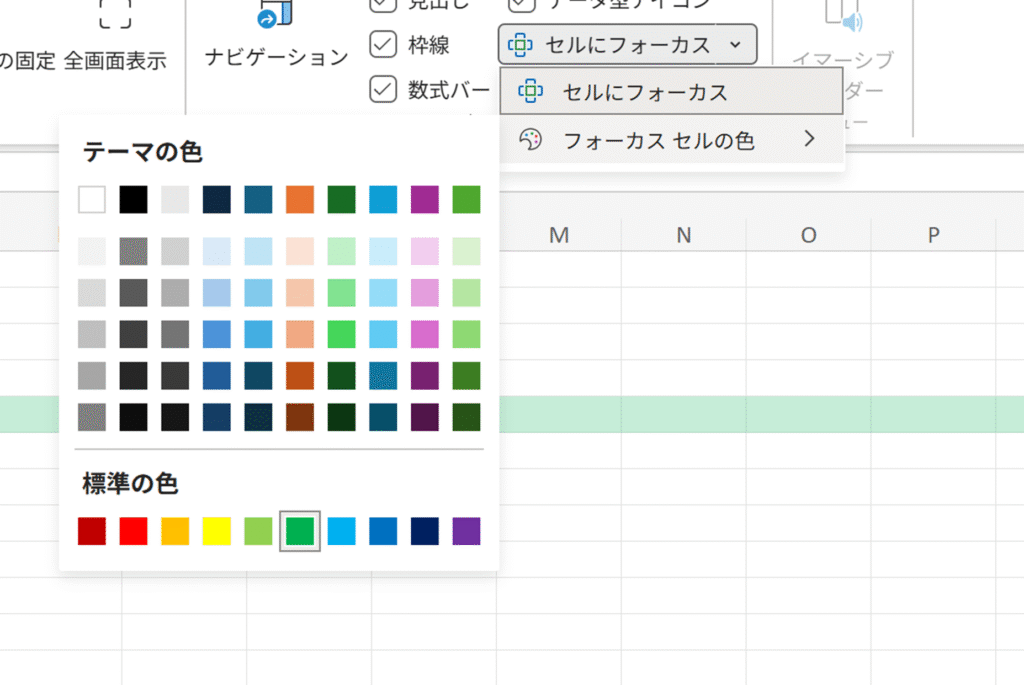Expand the フォーカス セルの色 submenu arrow

(809, 139)
